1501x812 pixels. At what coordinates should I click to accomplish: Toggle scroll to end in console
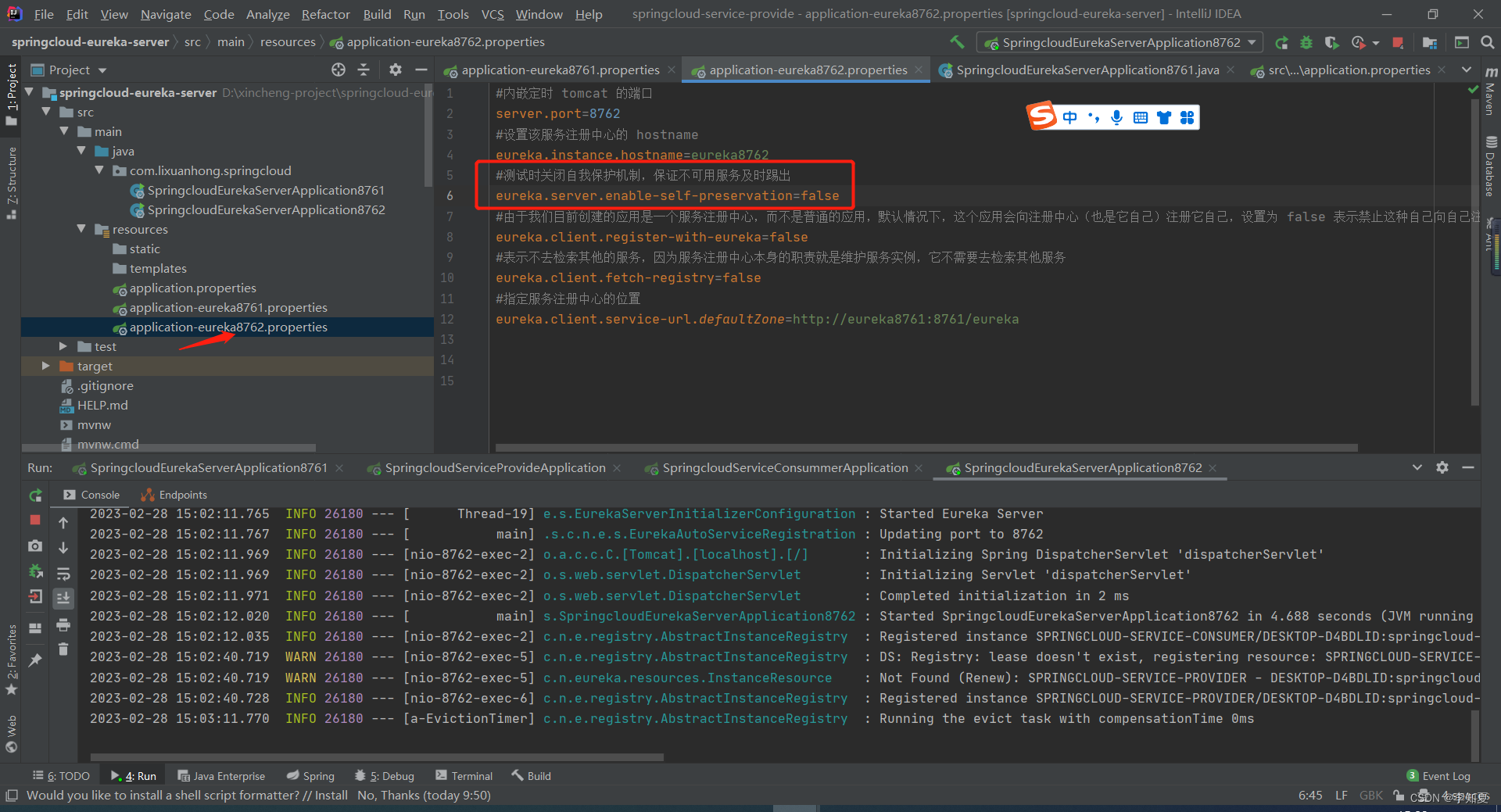tap(63, 599)
